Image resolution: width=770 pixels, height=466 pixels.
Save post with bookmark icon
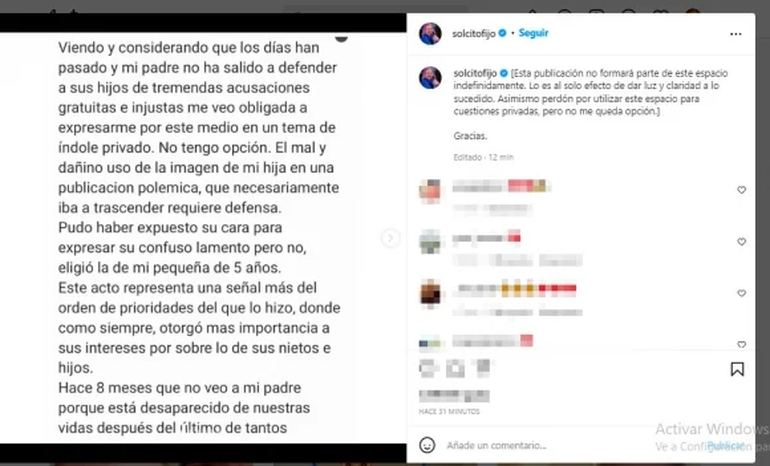[x=737, y=369]
